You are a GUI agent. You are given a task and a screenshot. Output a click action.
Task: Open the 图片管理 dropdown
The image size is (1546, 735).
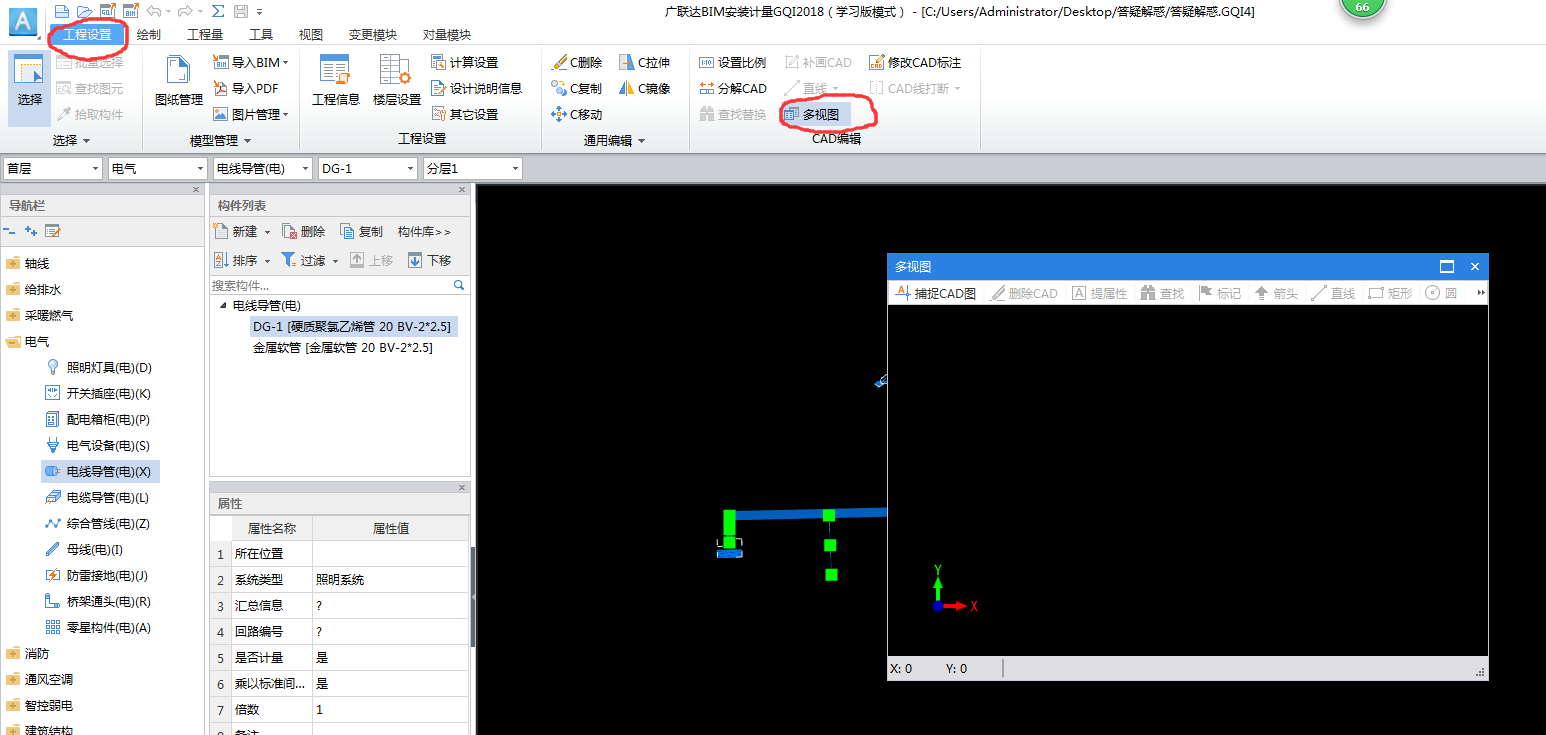(285, 114)
